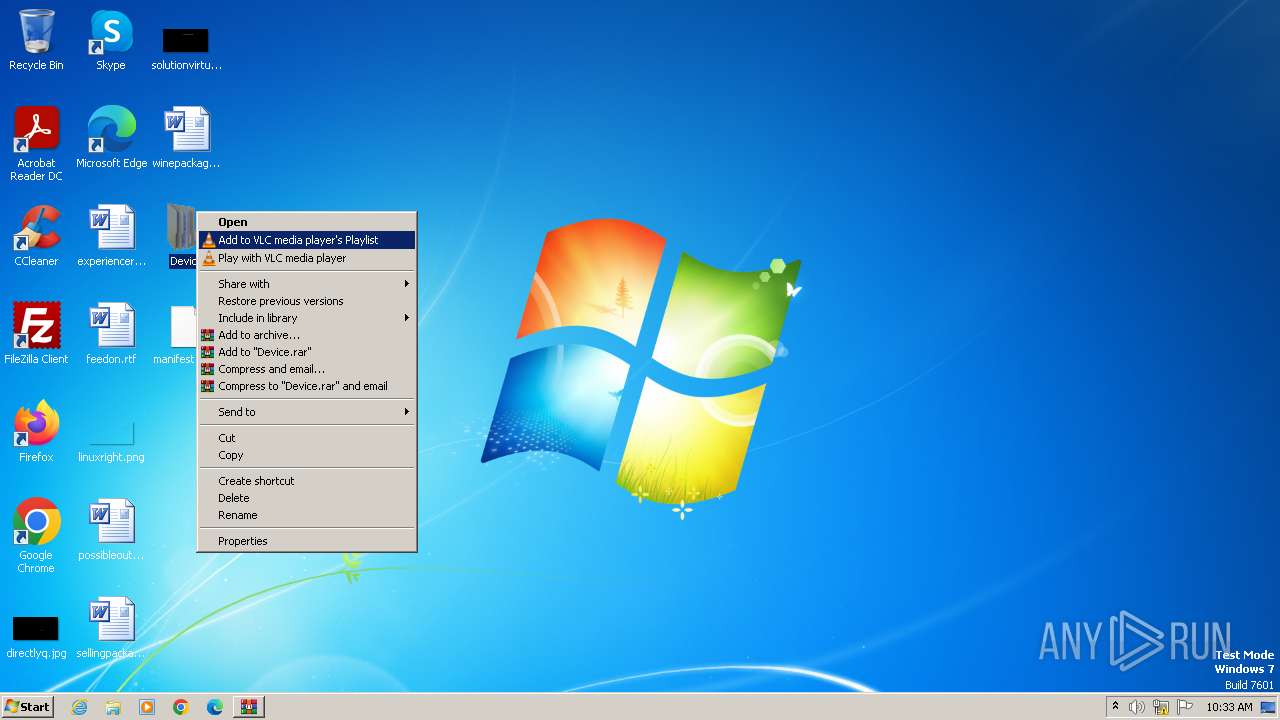Select Acrobat Reader DC desktop shortcut
Image resolution: width=1280 pixels, height=720 pixels.
(x=36, y=143)
